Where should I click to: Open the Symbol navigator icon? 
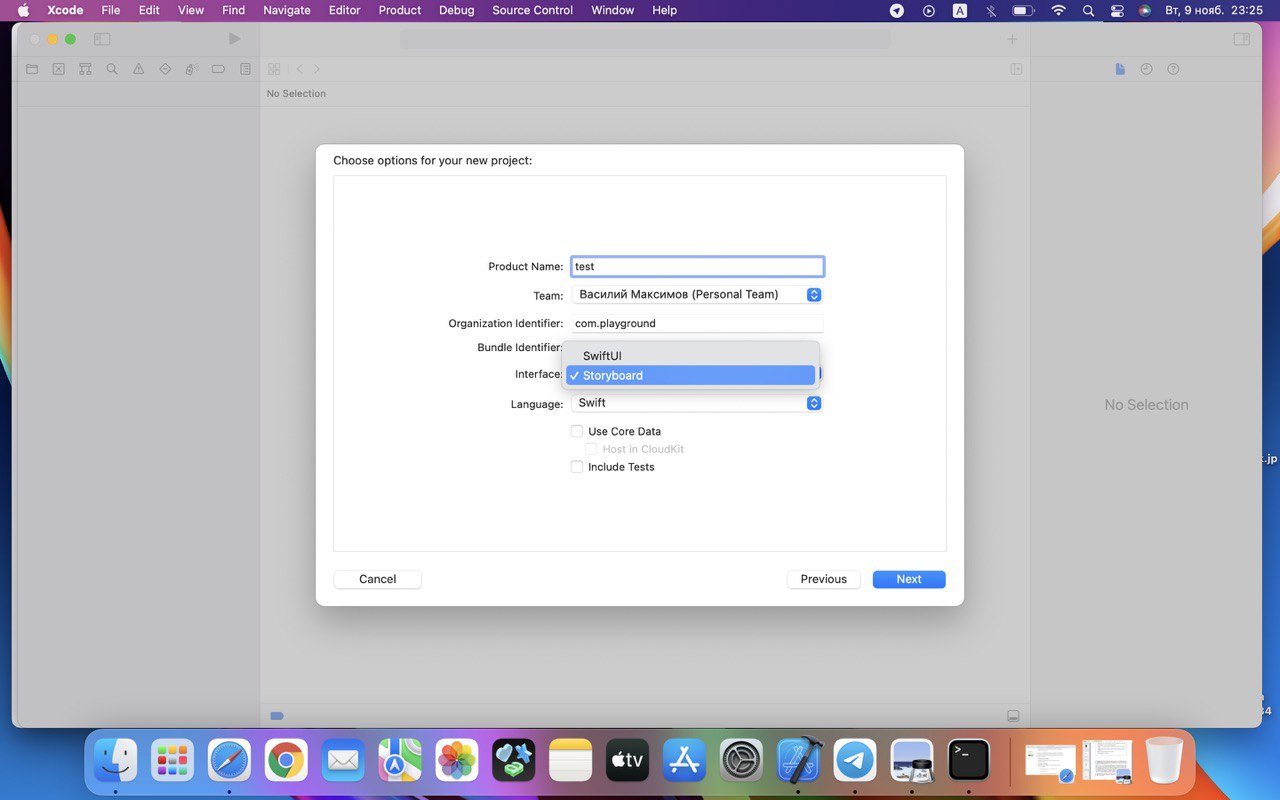(85, 69)
